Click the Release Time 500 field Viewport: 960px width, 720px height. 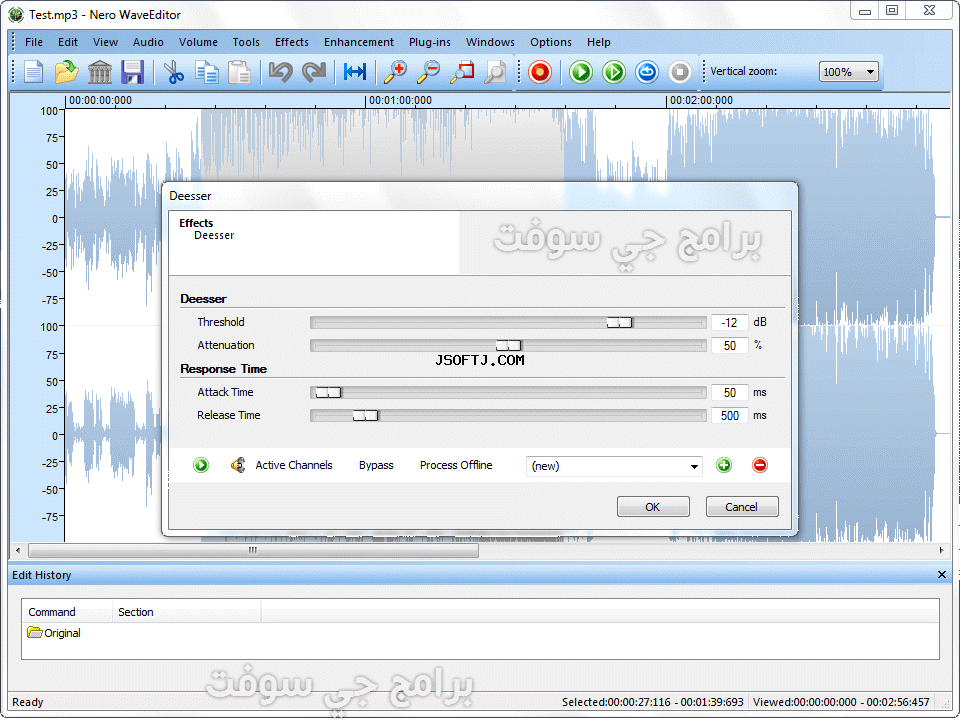729,416
